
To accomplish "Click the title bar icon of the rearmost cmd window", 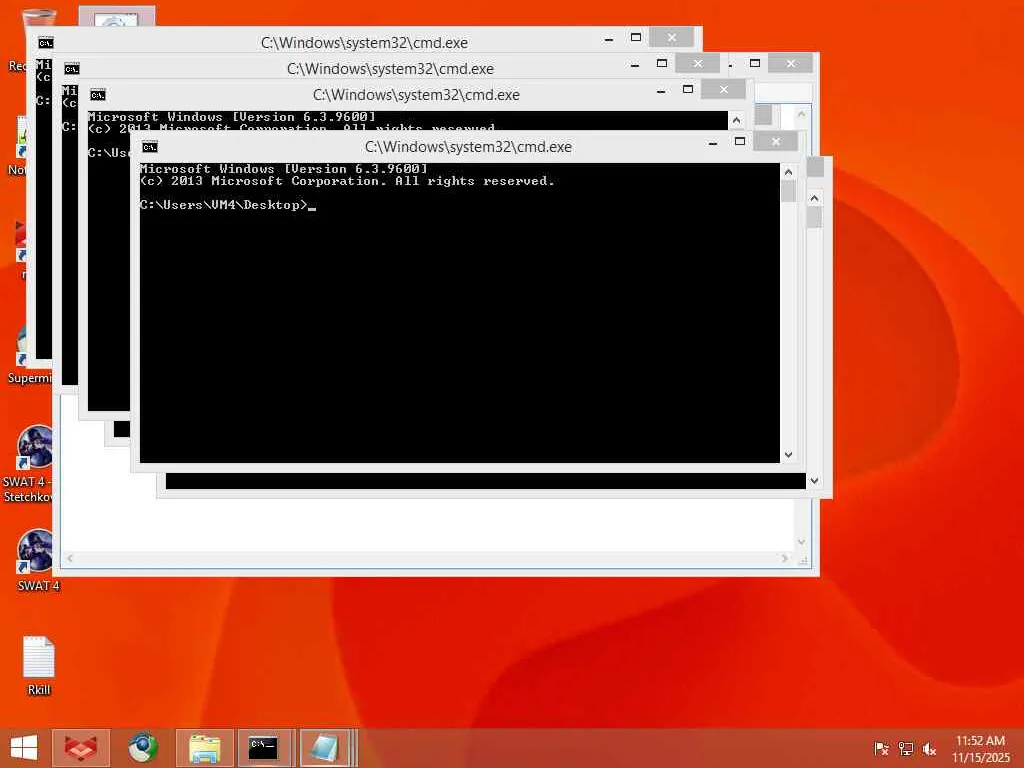I will (x=45, y=43).
